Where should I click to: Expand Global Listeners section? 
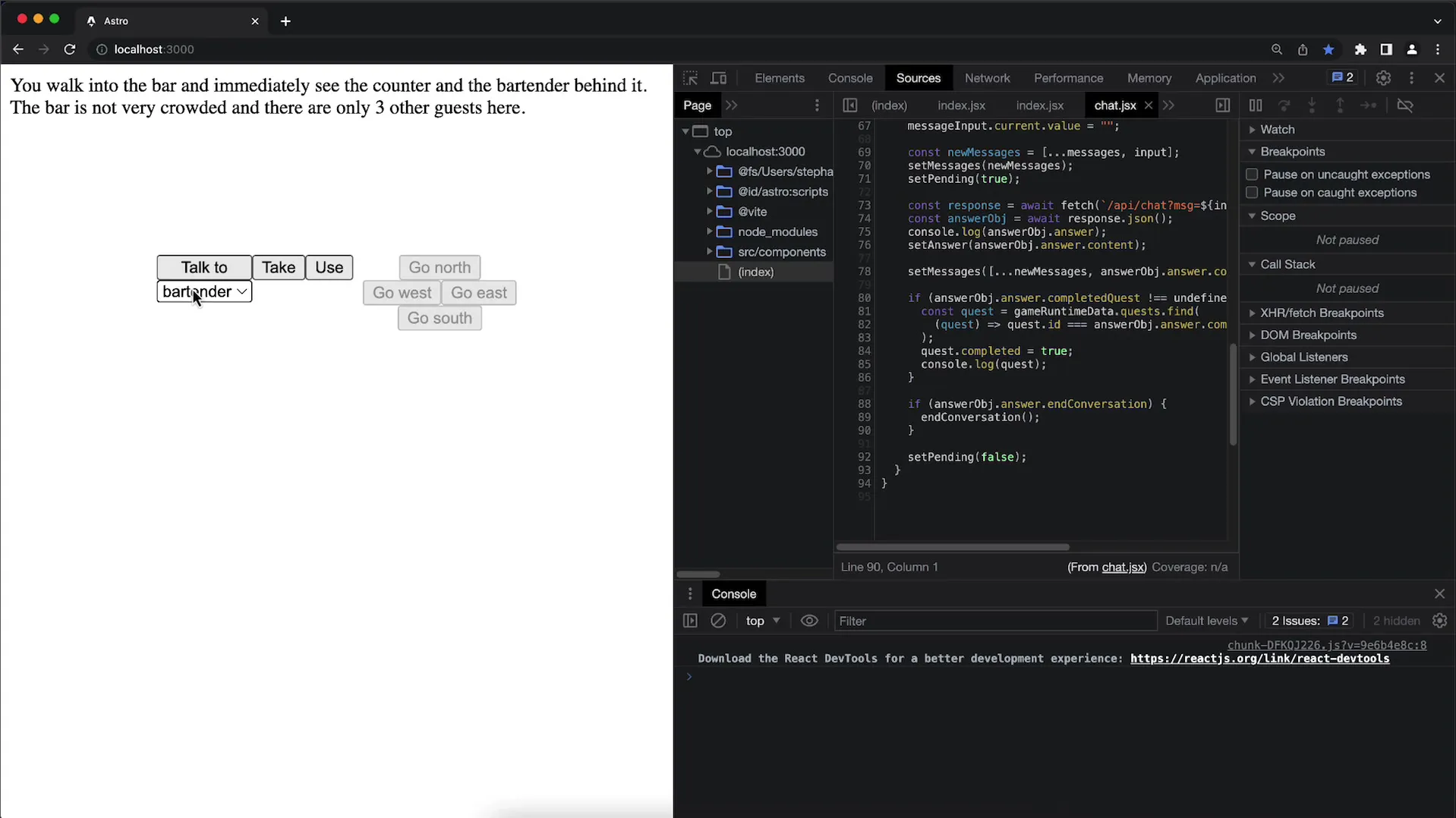coord(1303,357)
